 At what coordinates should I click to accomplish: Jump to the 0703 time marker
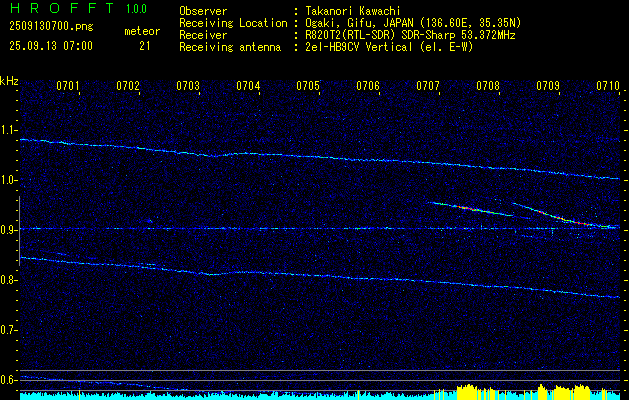(x=188, y=86)
